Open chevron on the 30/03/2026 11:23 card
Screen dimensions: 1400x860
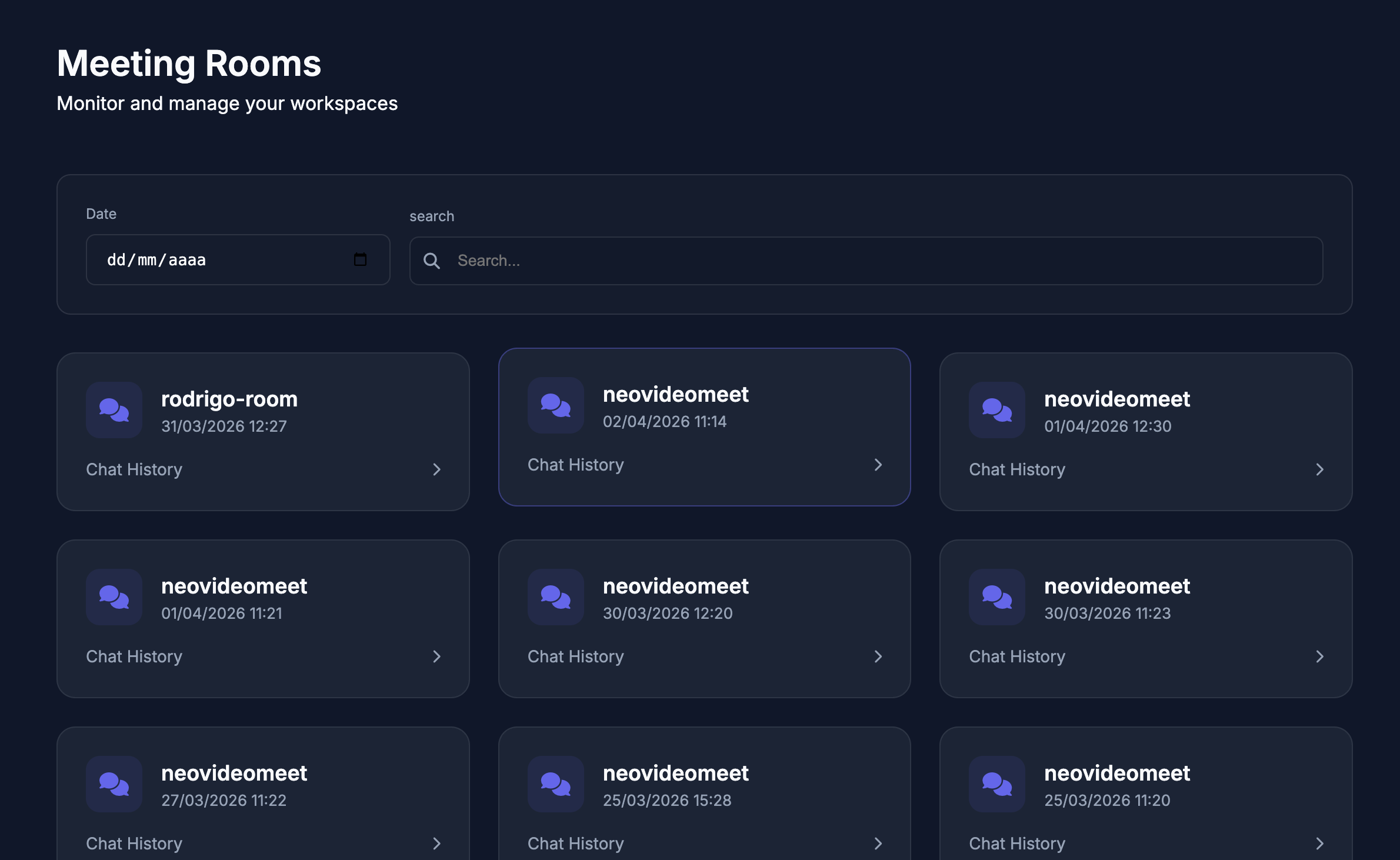point(1320,656)
